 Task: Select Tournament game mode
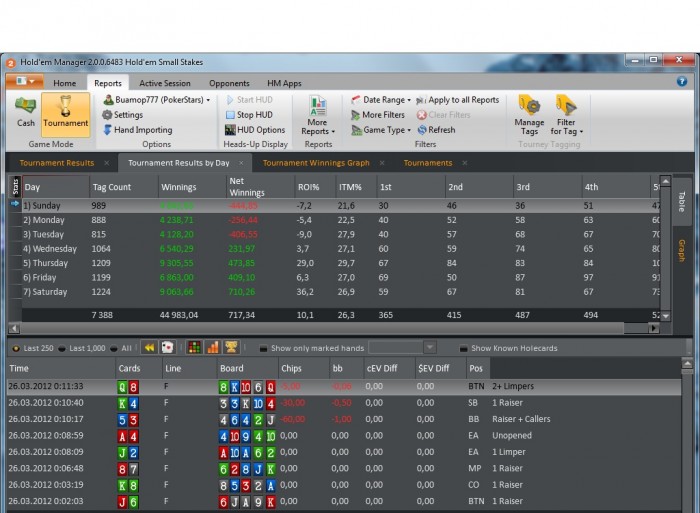[x=66, y=114]
